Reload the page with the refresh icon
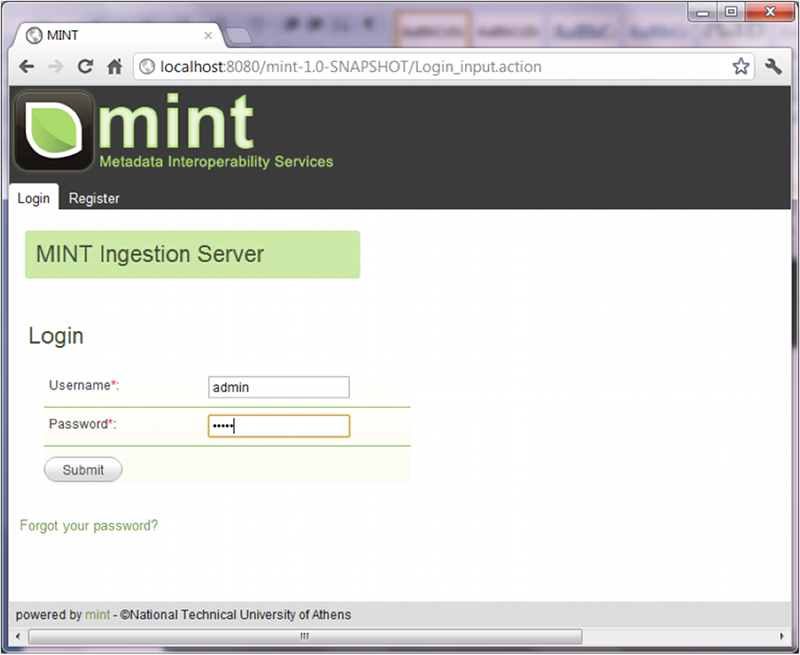 tap(85, 66)
